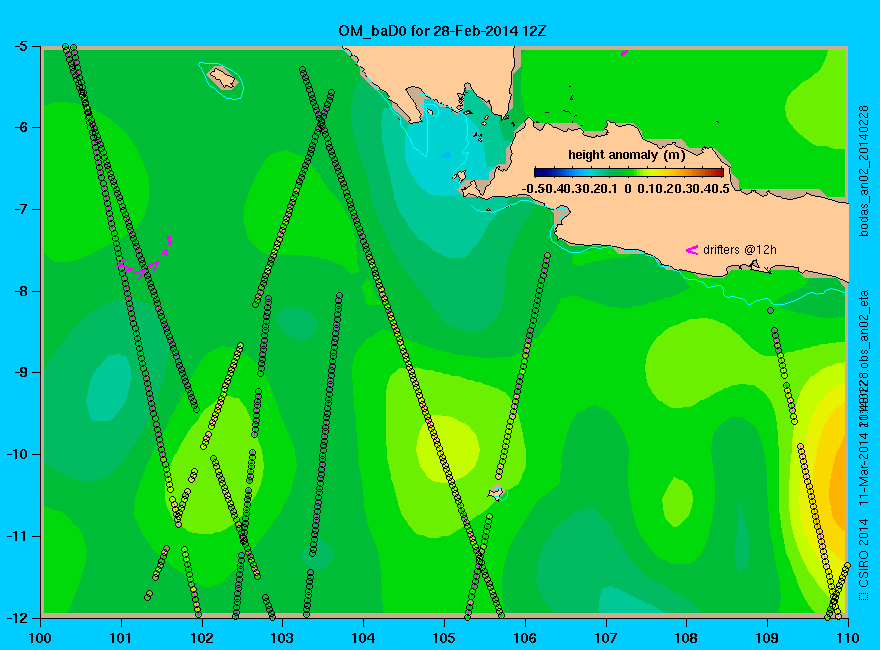Click the magenta drifter arrow legend icon

point(691,250)
